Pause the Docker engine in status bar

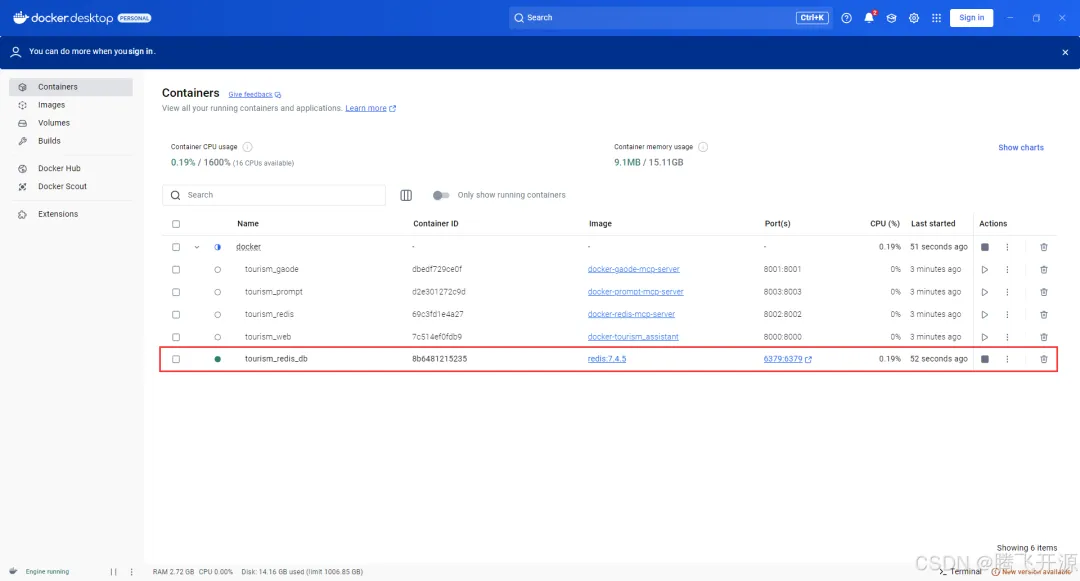(x=114, y=571)
